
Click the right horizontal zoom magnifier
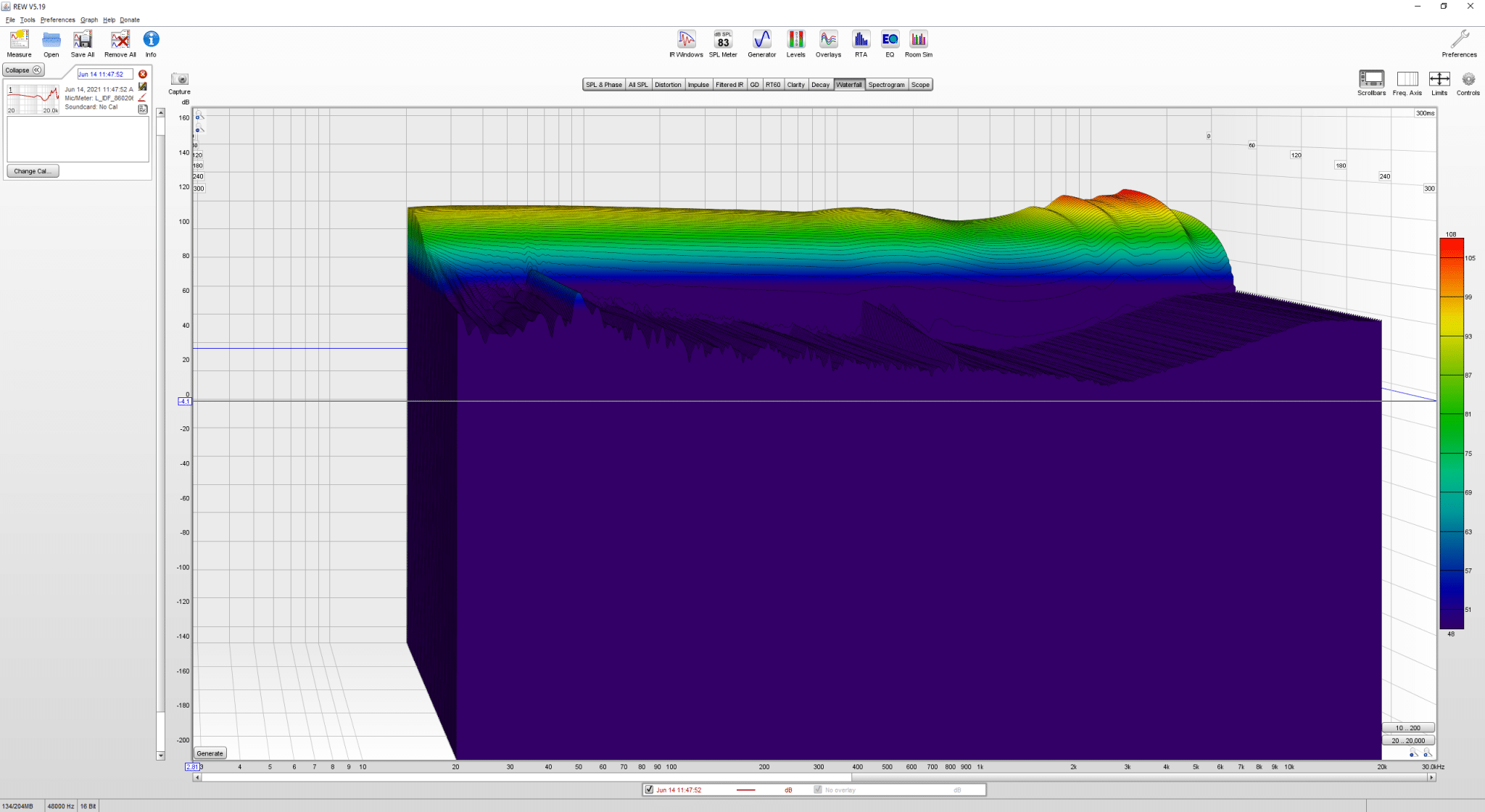click(x=1427, y=754)
